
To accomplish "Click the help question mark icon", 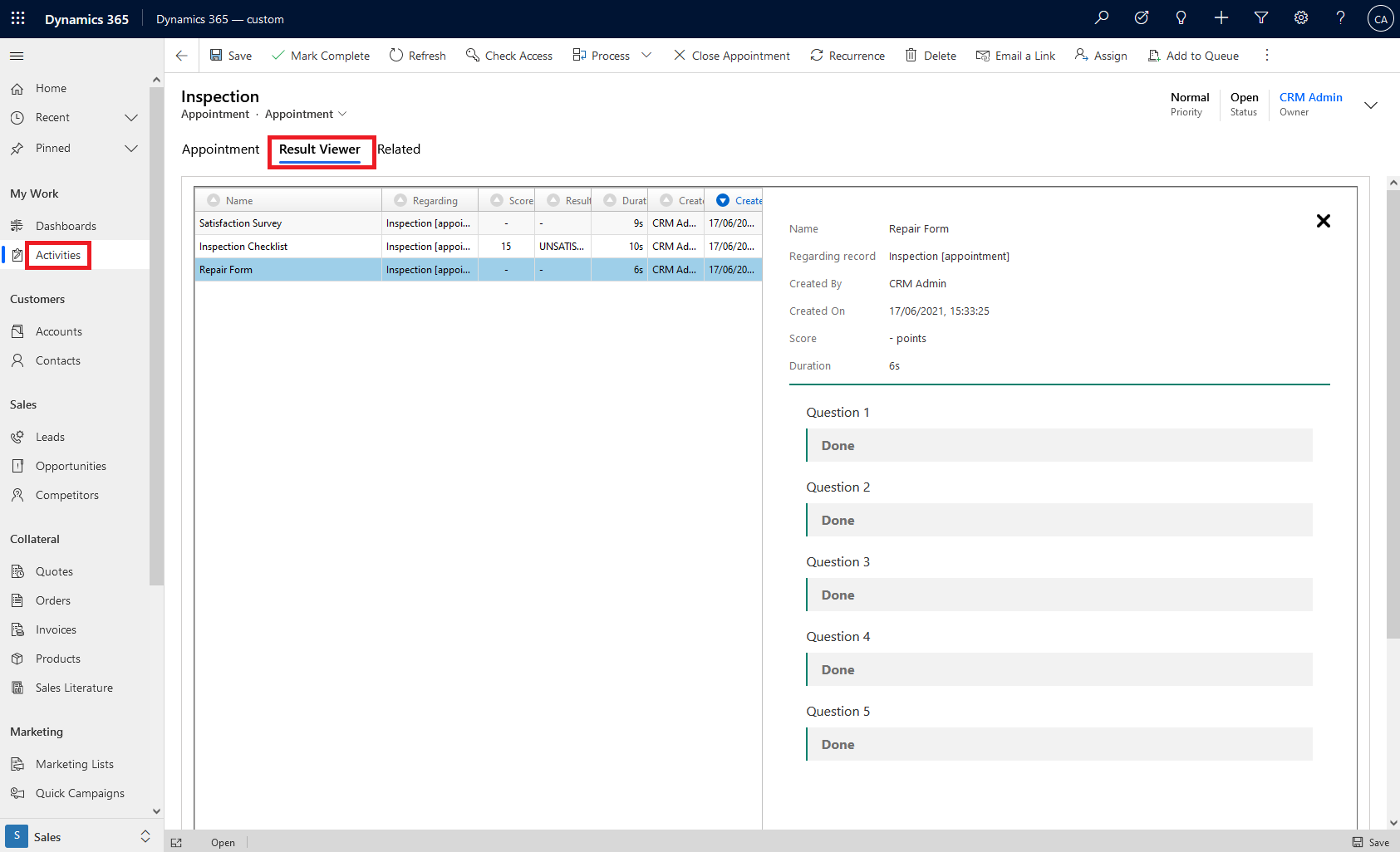I will click(1340, 18).
